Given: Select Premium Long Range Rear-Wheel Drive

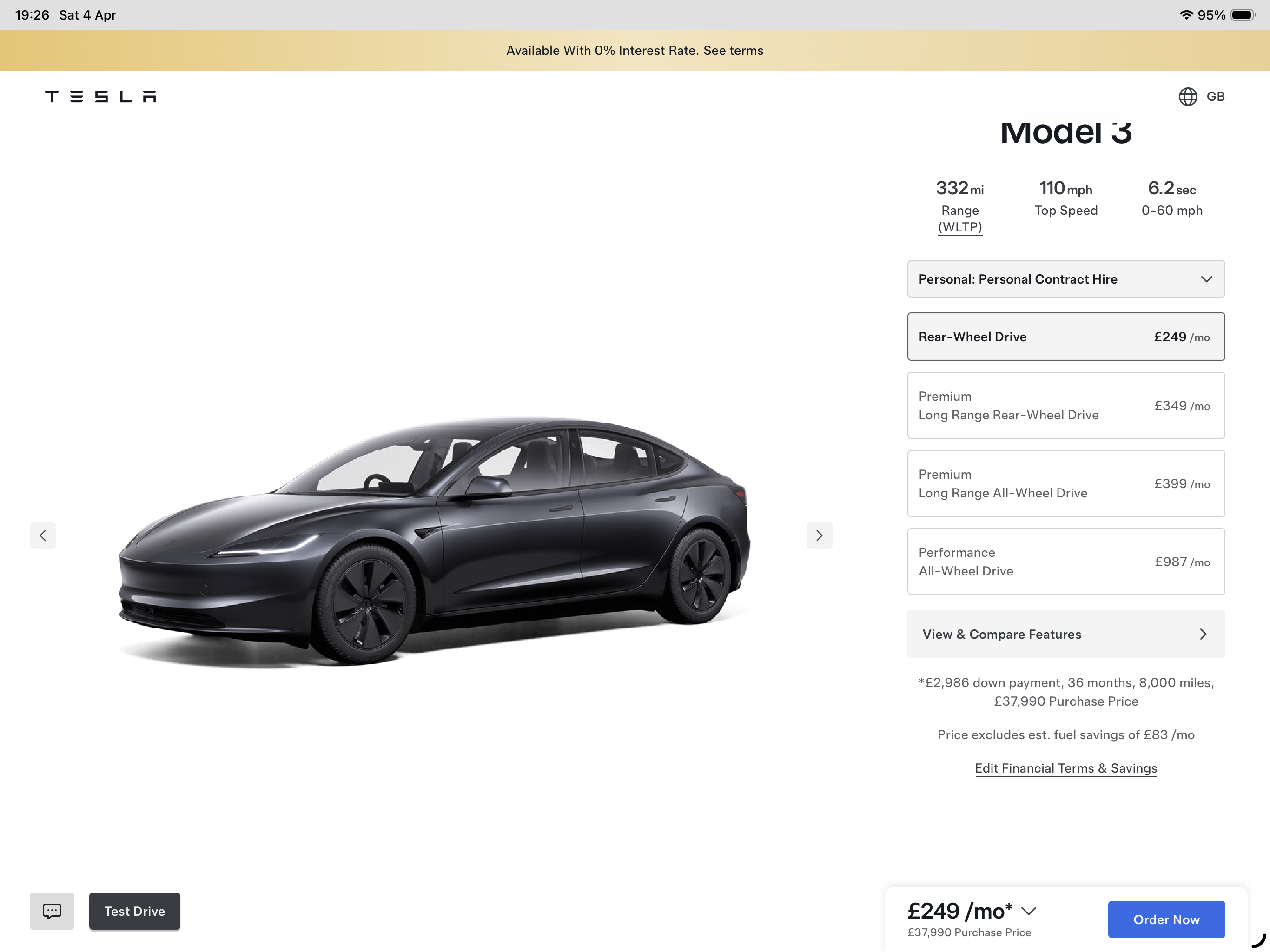Looking at the screenshot, I should (1066, 405).
